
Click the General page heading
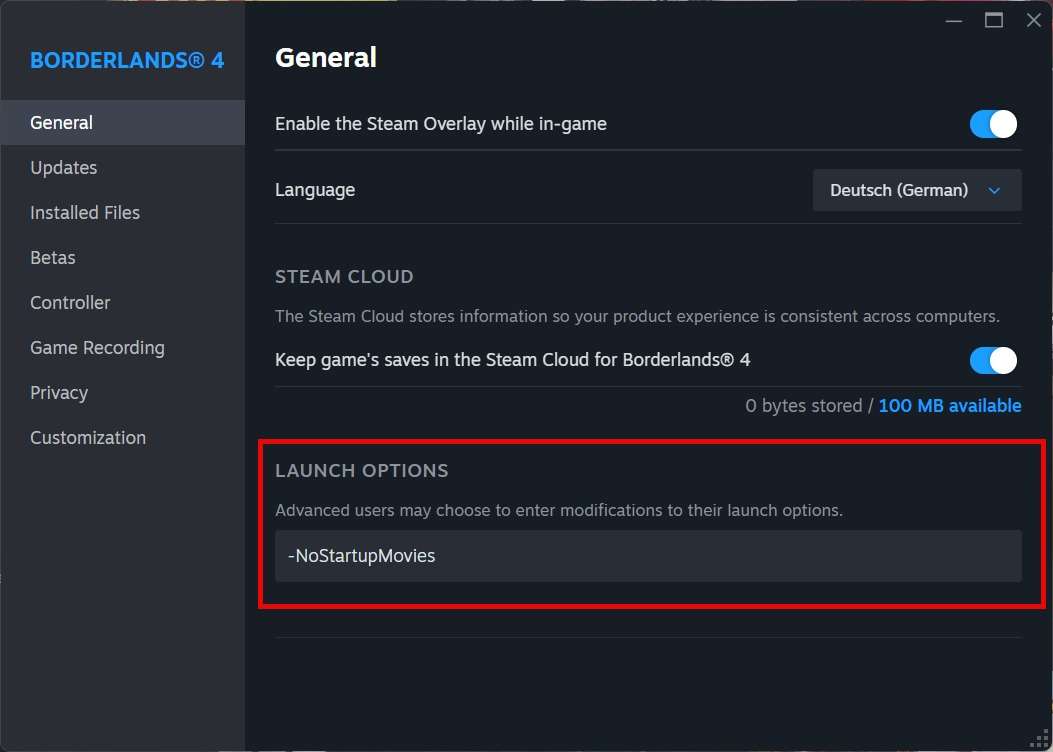coord(326,58)
